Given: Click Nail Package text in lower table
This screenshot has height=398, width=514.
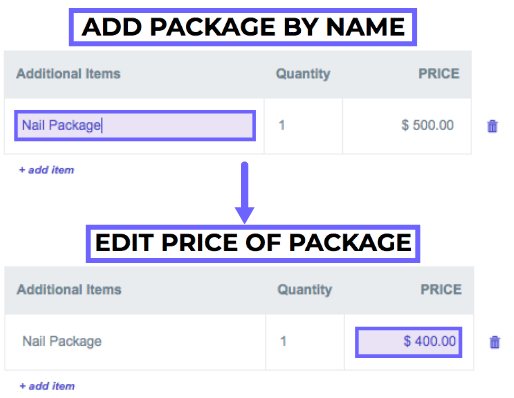Looking at the screenshot, I should 62,341.
